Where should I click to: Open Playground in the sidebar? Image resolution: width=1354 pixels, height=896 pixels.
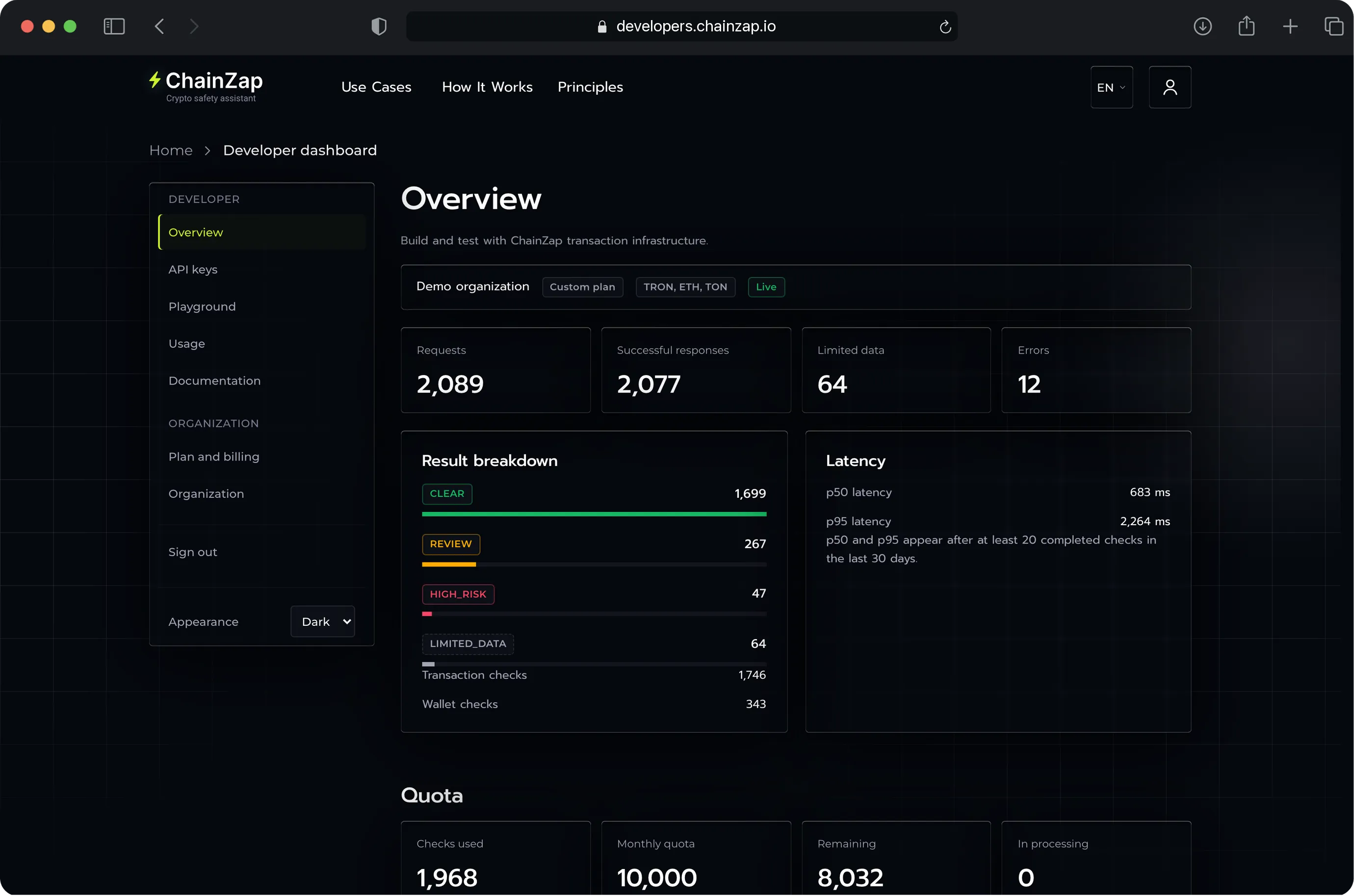[202, 307]
